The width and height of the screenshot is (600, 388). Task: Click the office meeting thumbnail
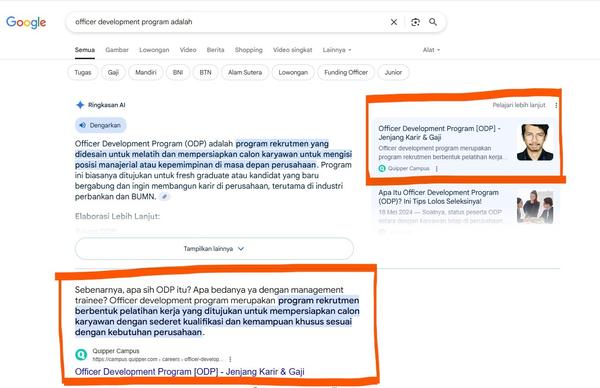point(535,206)
